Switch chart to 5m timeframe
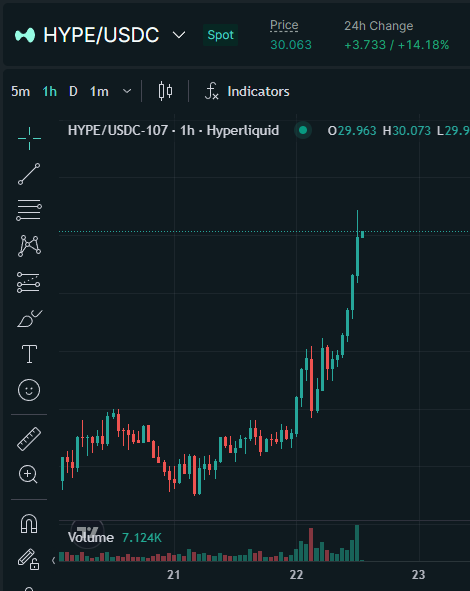Viewport: 470px width, 591px height. point(20,91)
